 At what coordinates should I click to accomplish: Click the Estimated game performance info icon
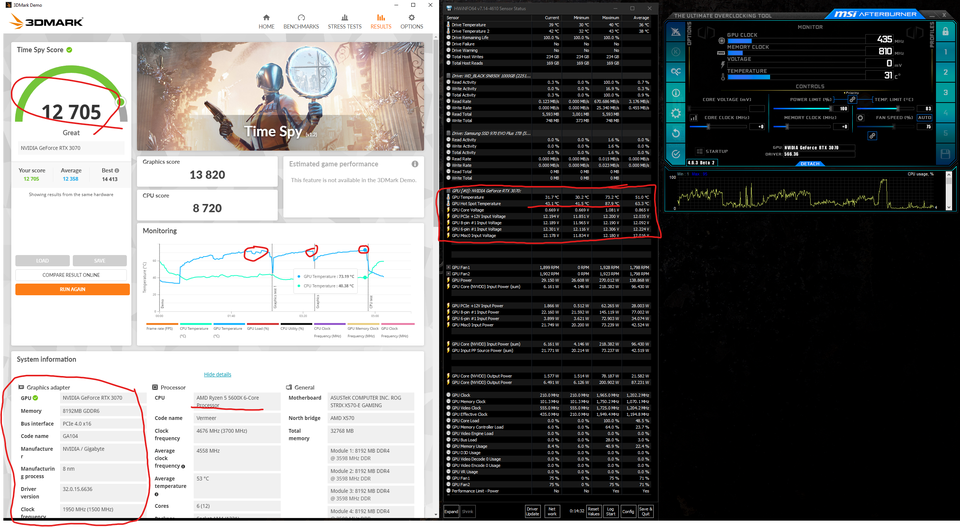pyautogui.click(x=414, y=164)
